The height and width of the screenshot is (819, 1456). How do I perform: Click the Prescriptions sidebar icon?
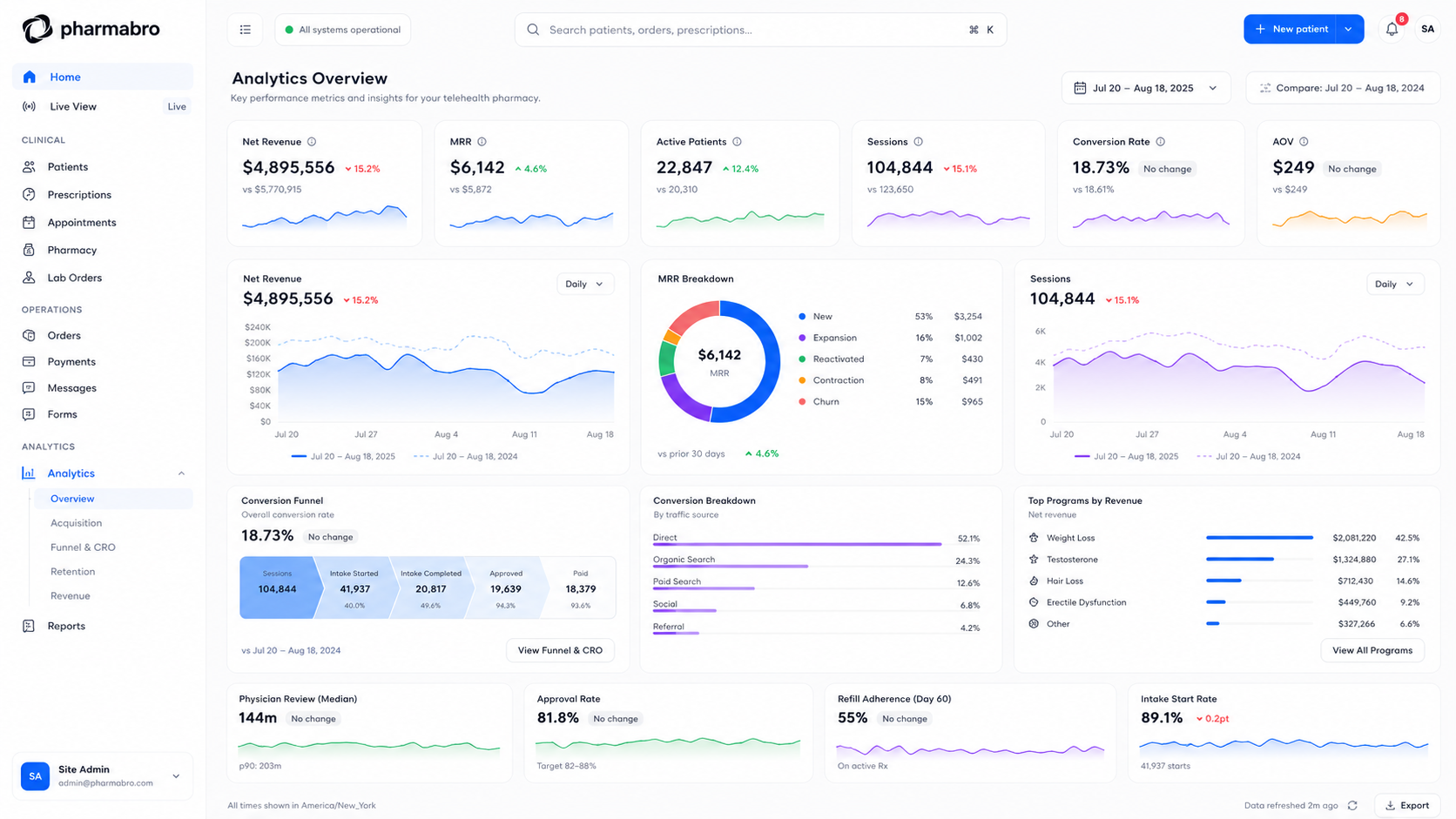point(29,194)
